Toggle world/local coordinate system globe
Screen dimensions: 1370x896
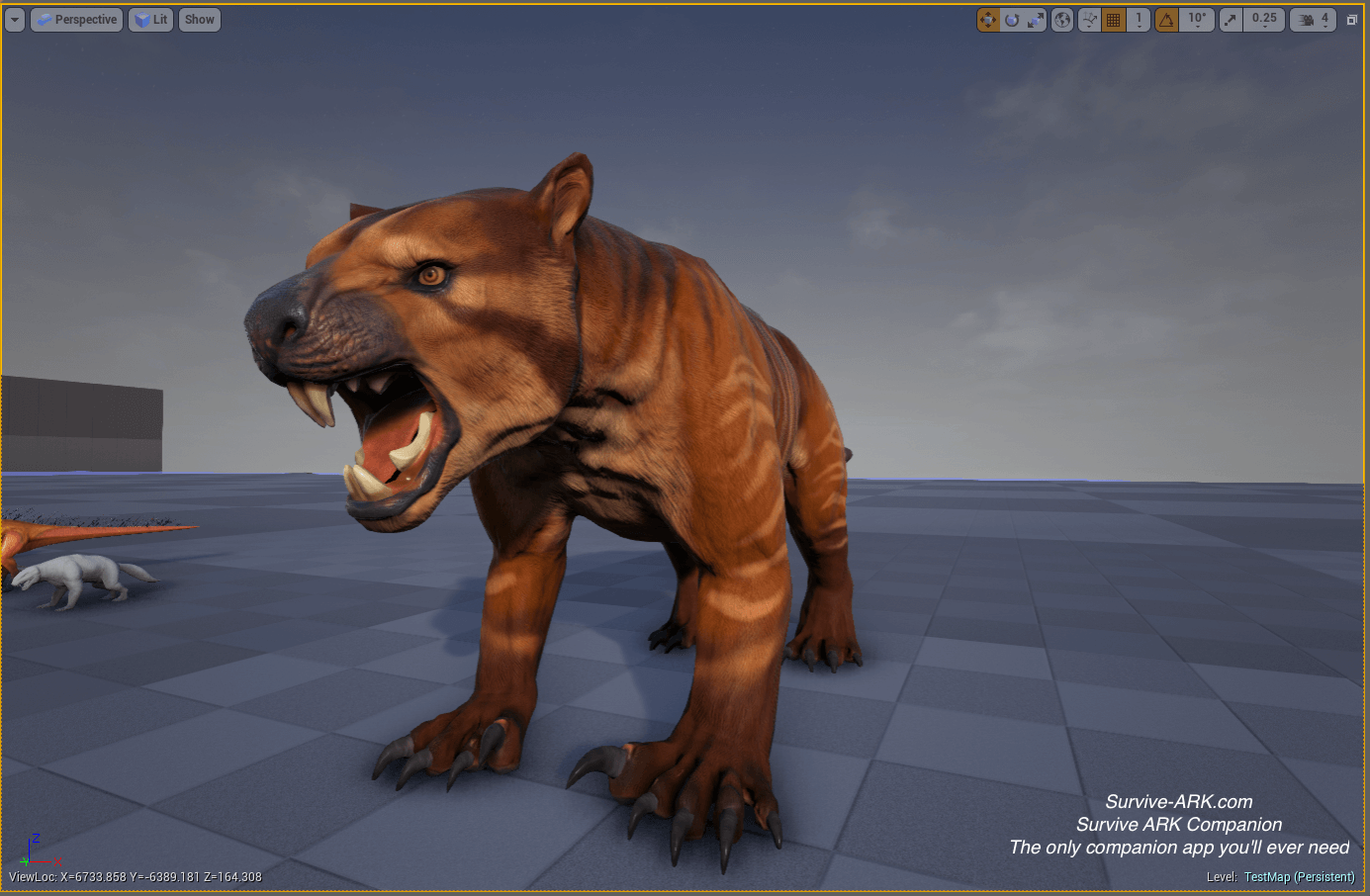coord(1062,20)
